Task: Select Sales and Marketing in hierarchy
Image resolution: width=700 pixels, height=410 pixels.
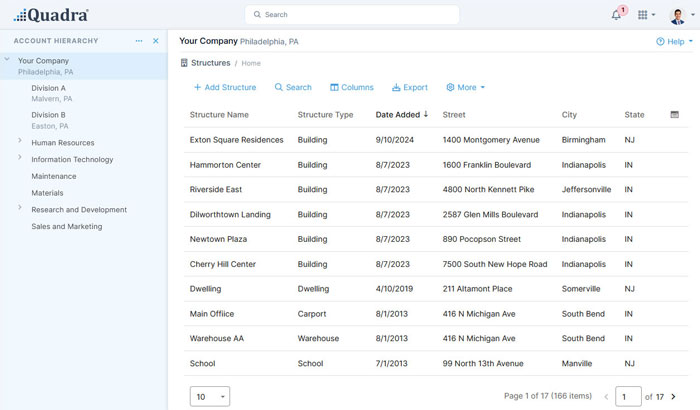Action: (x=67, y=226)
